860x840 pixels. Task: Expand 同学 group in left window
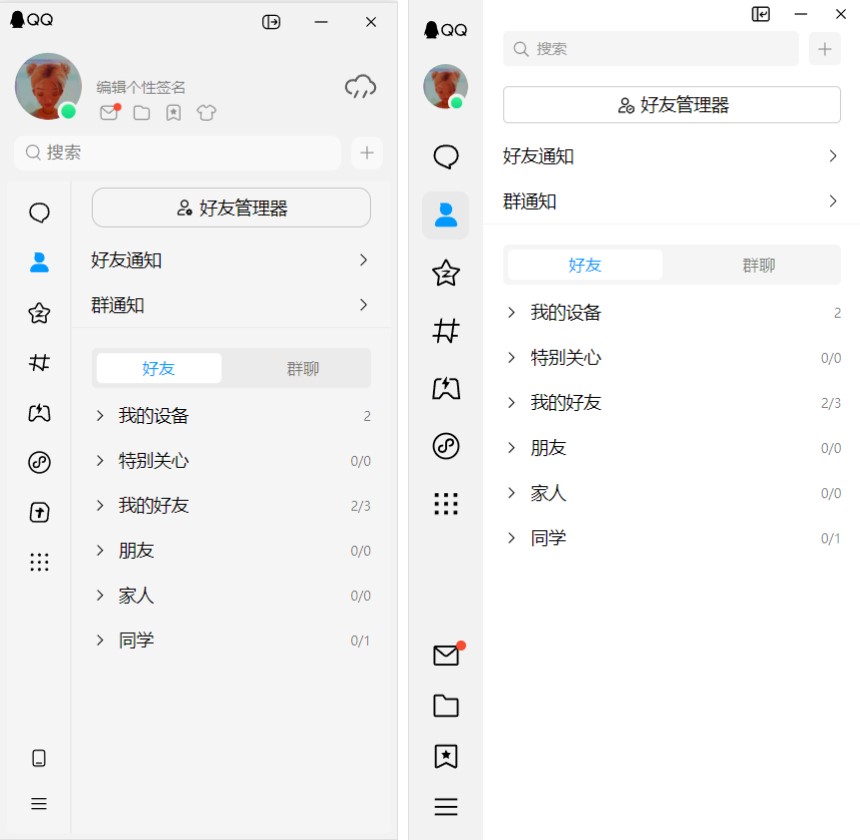tap(231, 640)
